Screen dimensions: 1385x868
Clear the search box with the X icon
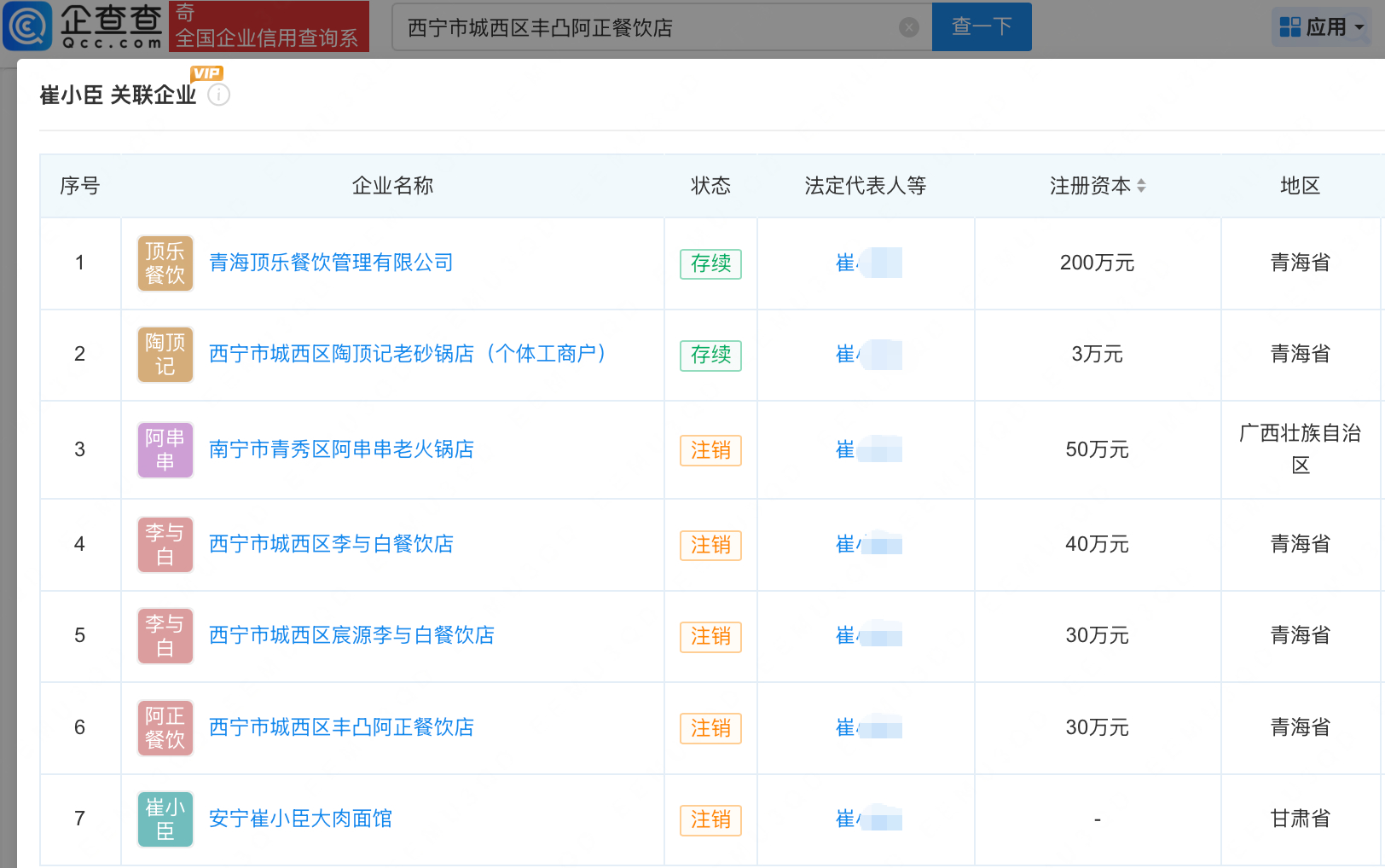pos(909,27)
